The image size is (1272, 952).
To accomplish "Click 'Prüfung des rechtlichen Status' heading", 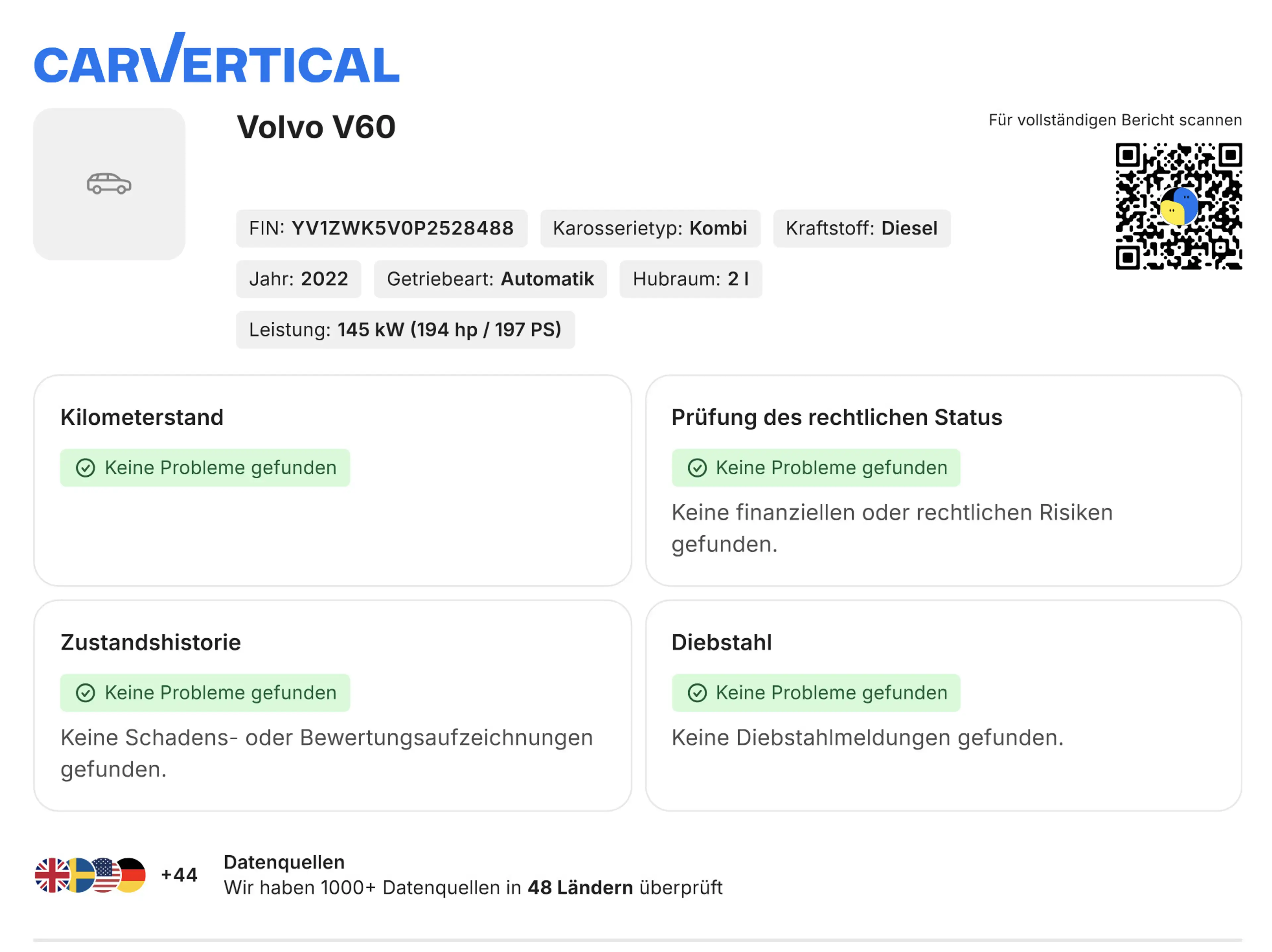I will pos(837,418).
